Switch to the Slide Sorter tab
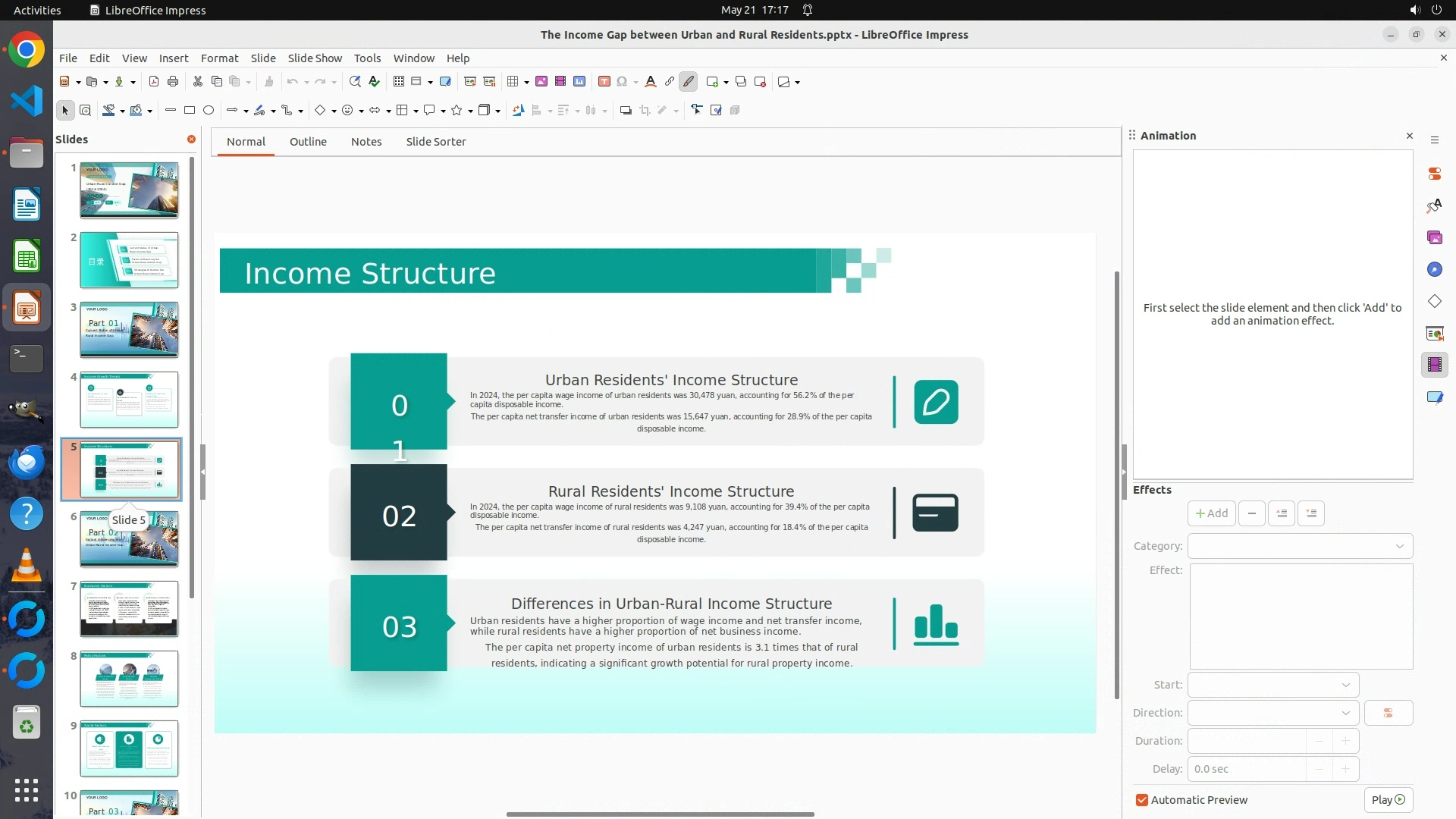 point(435,142)
